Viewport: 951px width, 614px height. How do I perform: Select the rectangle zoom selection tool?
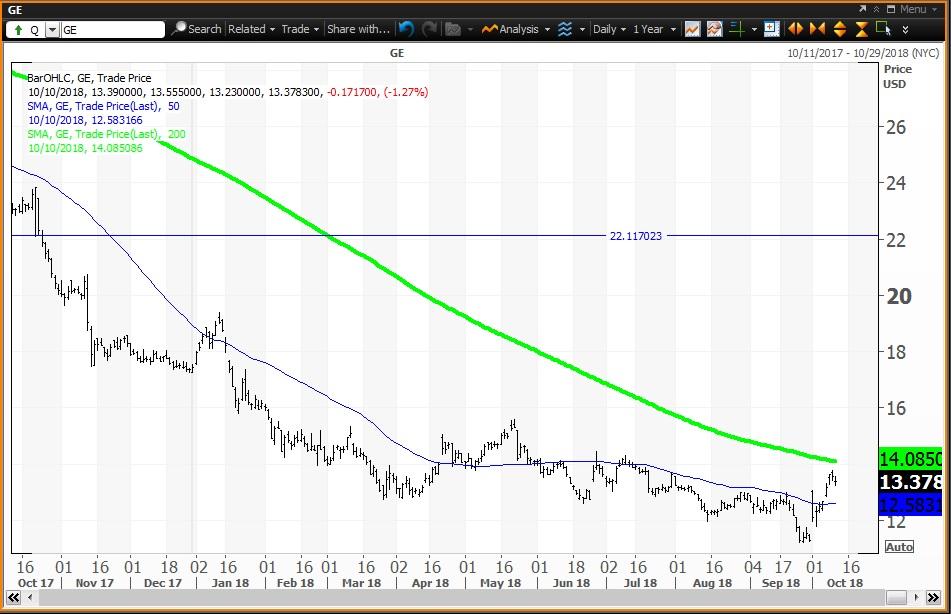coord(883,29)
